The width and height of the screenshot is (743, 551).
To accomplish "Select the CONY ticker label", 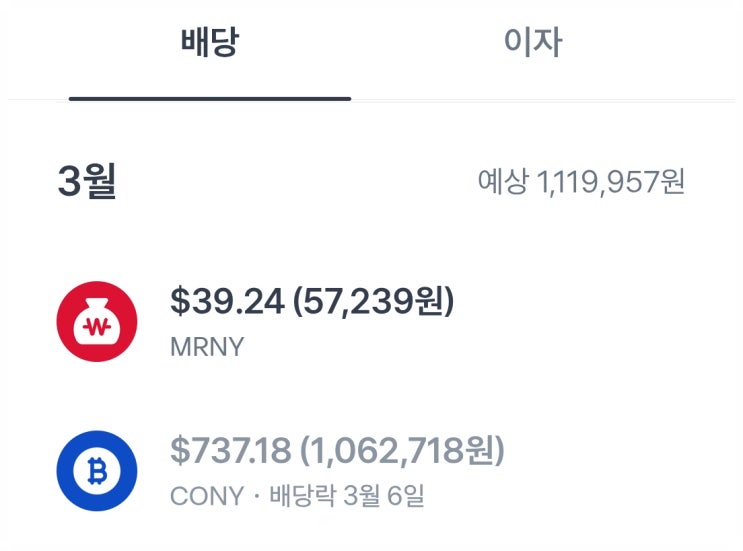I will tap(208, 496).
